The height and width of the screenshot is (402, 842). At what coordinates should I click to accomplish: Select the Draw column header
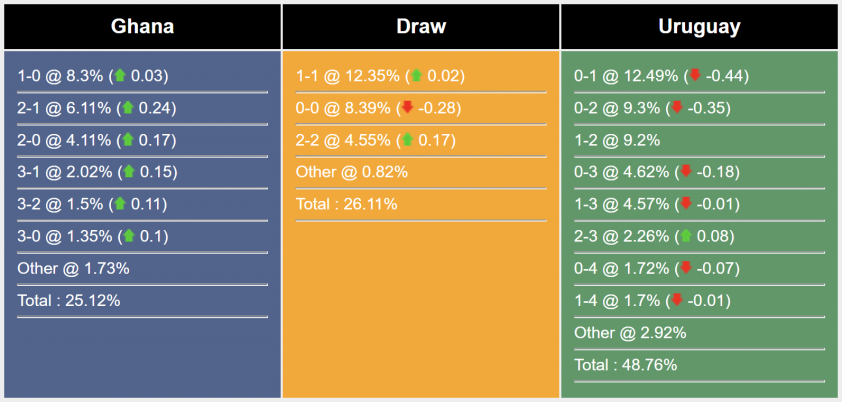tap(421, 27)
